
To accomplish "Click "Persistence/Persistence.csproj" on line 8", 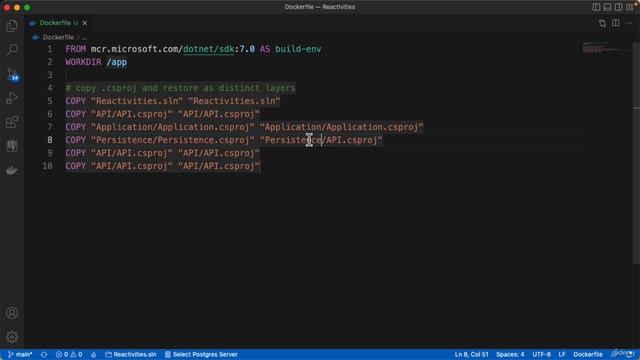I will click(173, 140).
